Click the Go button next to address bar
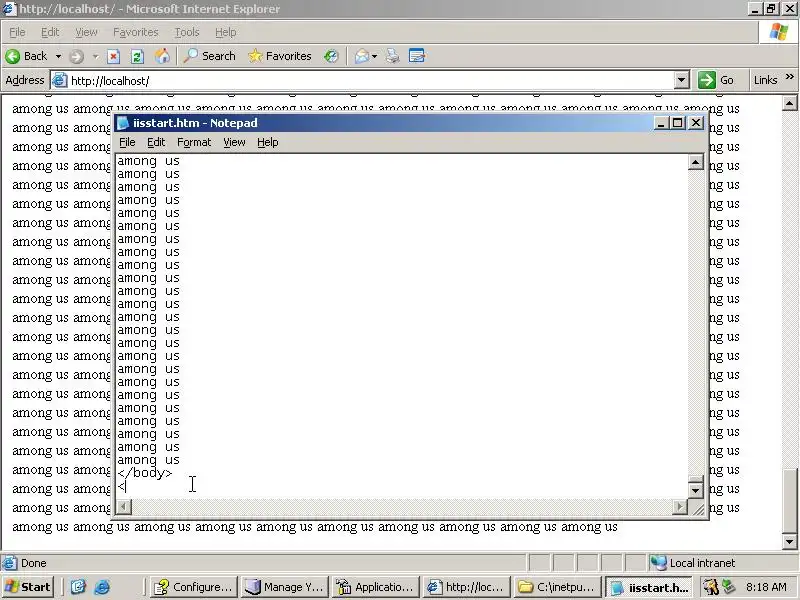The height and width of the screenshot is (600, 800). coord(716,80)
